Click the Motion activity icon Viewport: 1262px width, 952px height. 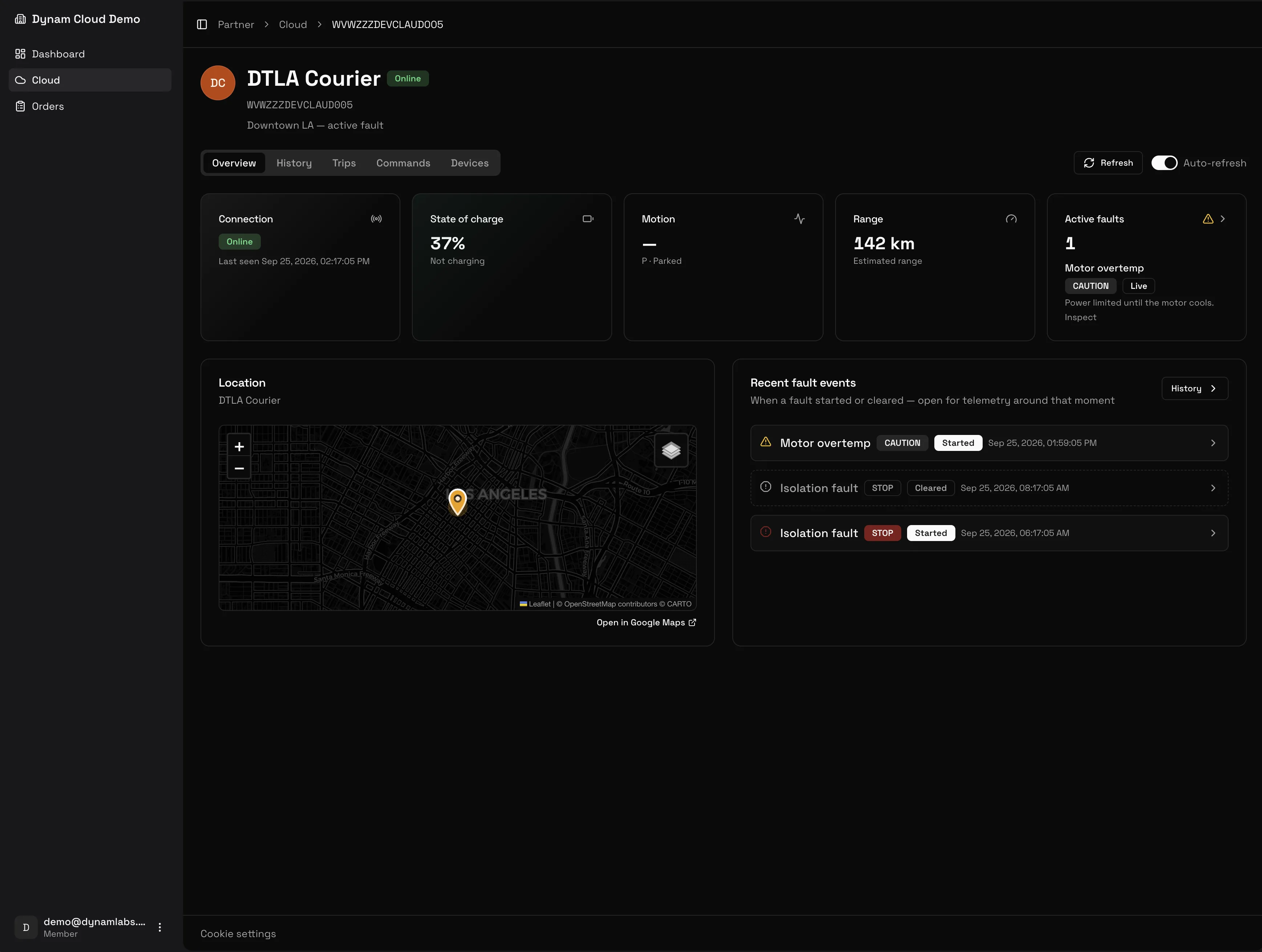coord(799,219)
